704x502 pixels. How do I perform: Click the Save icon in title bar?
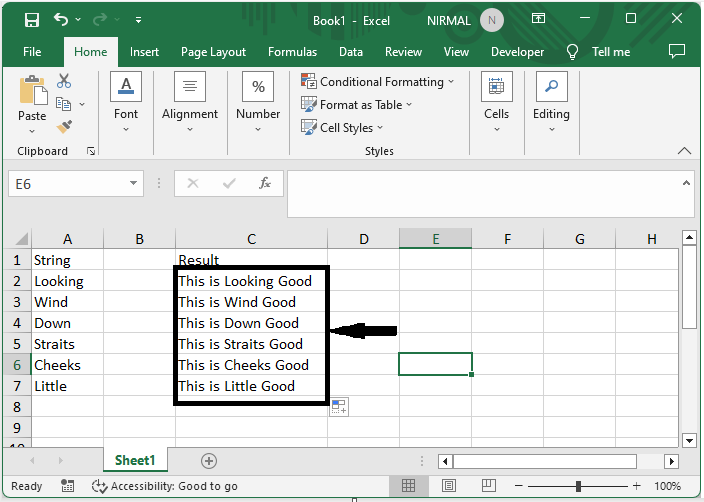(31, 19)
